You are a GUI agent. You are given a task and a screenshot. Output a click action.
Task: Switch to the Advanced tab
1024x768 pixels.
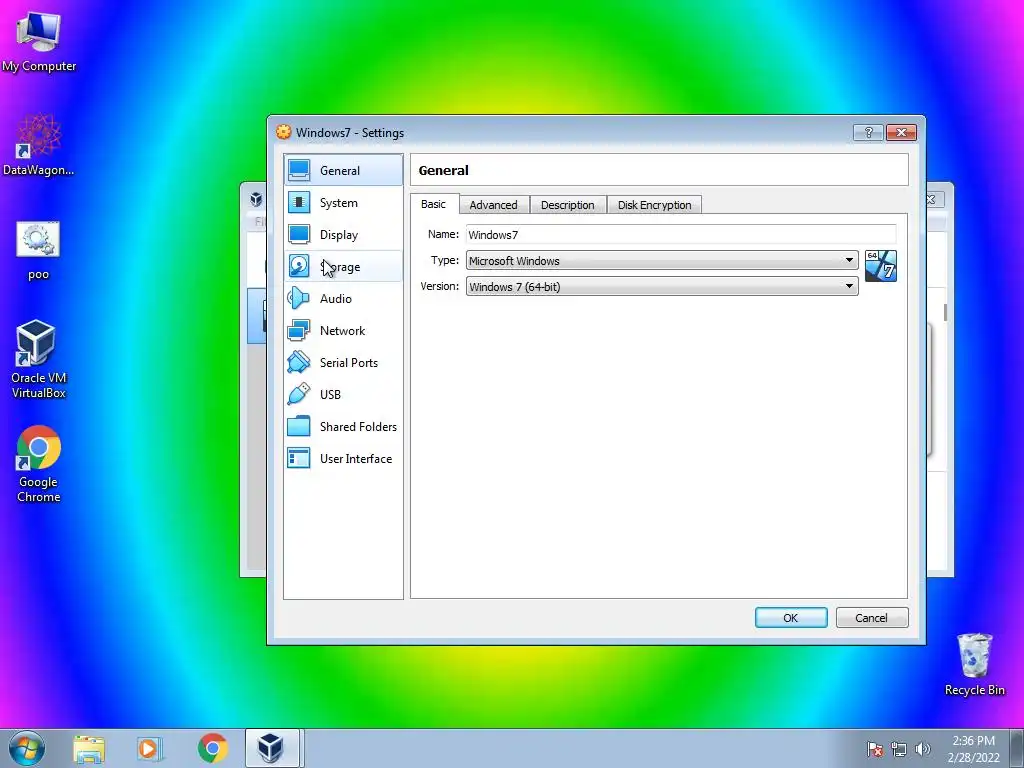click(x=493, y=205)
